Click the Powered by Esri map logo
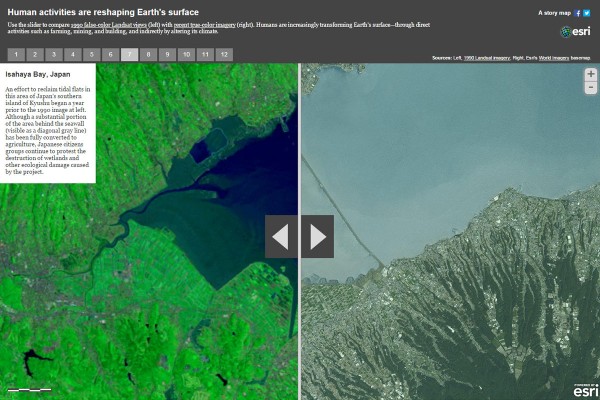This screenshot has height=400, width=600. tap(585, 390)
